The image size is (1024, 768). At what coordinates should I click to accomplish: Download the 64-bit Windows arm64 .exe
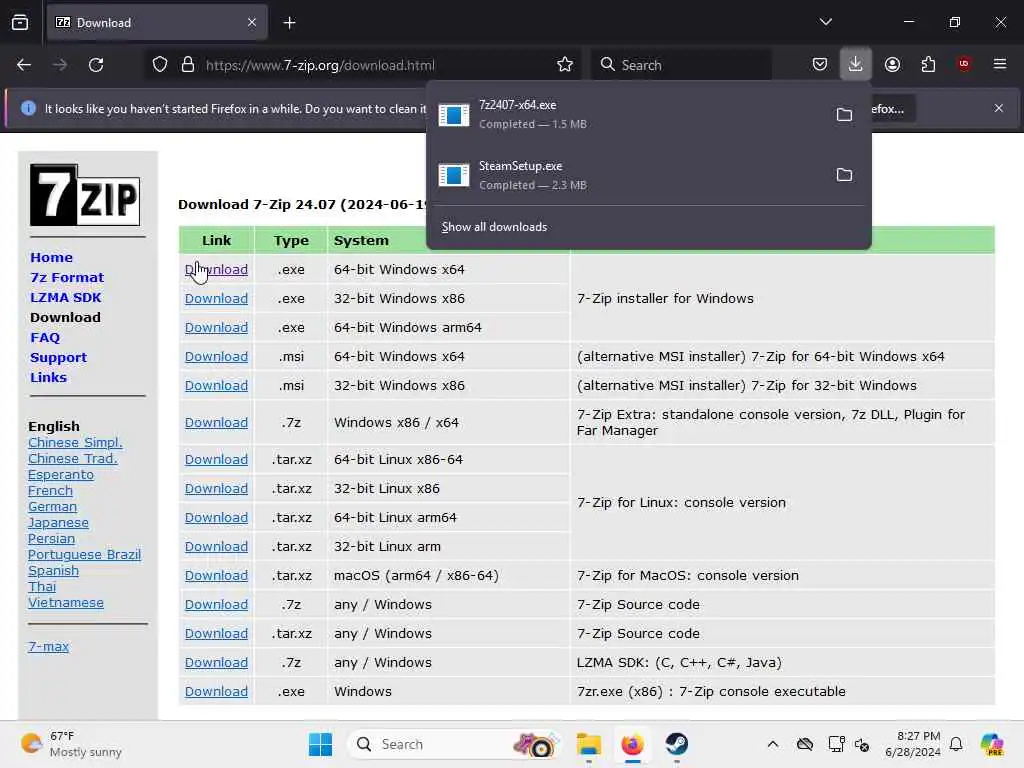[216, 327]
